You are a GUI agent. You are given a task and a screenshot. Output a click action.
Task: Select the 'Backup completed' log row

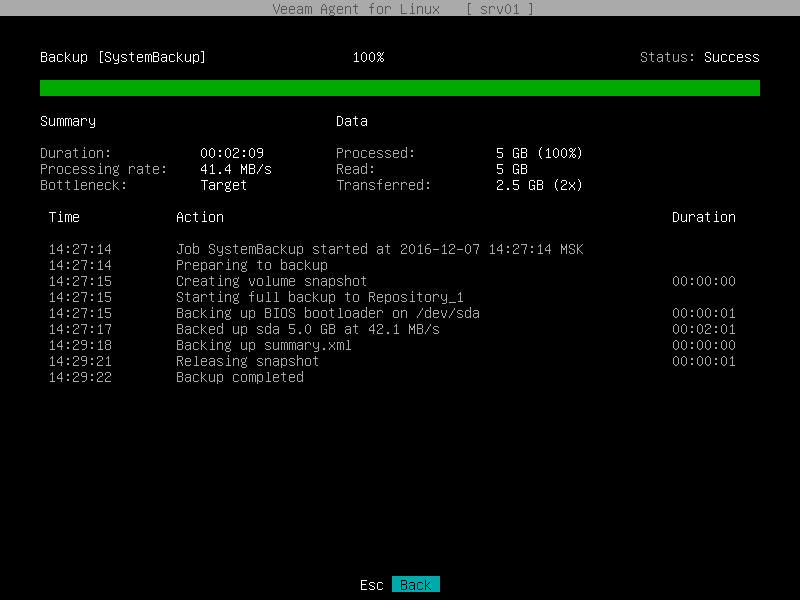[392, 377]
